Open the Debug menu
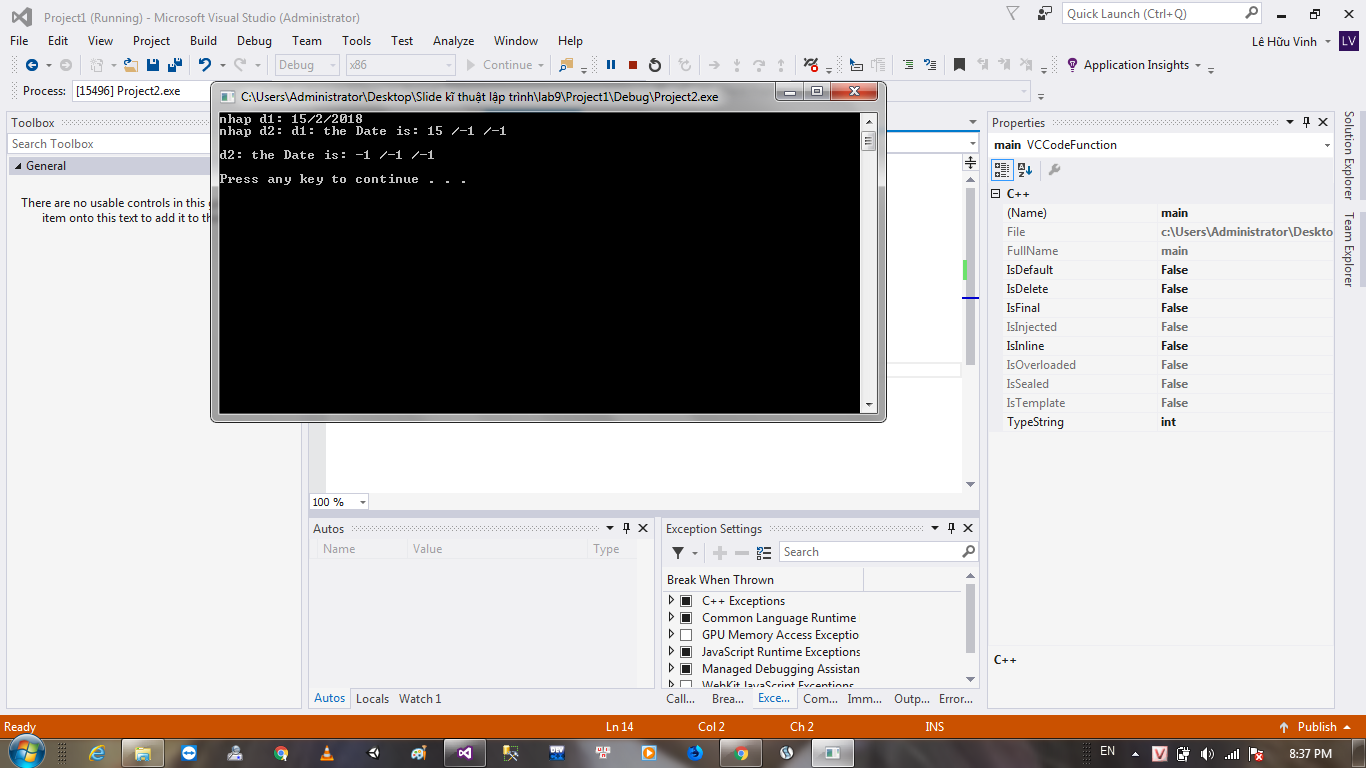Screen dimensions: 1366x768 [254, 41]
